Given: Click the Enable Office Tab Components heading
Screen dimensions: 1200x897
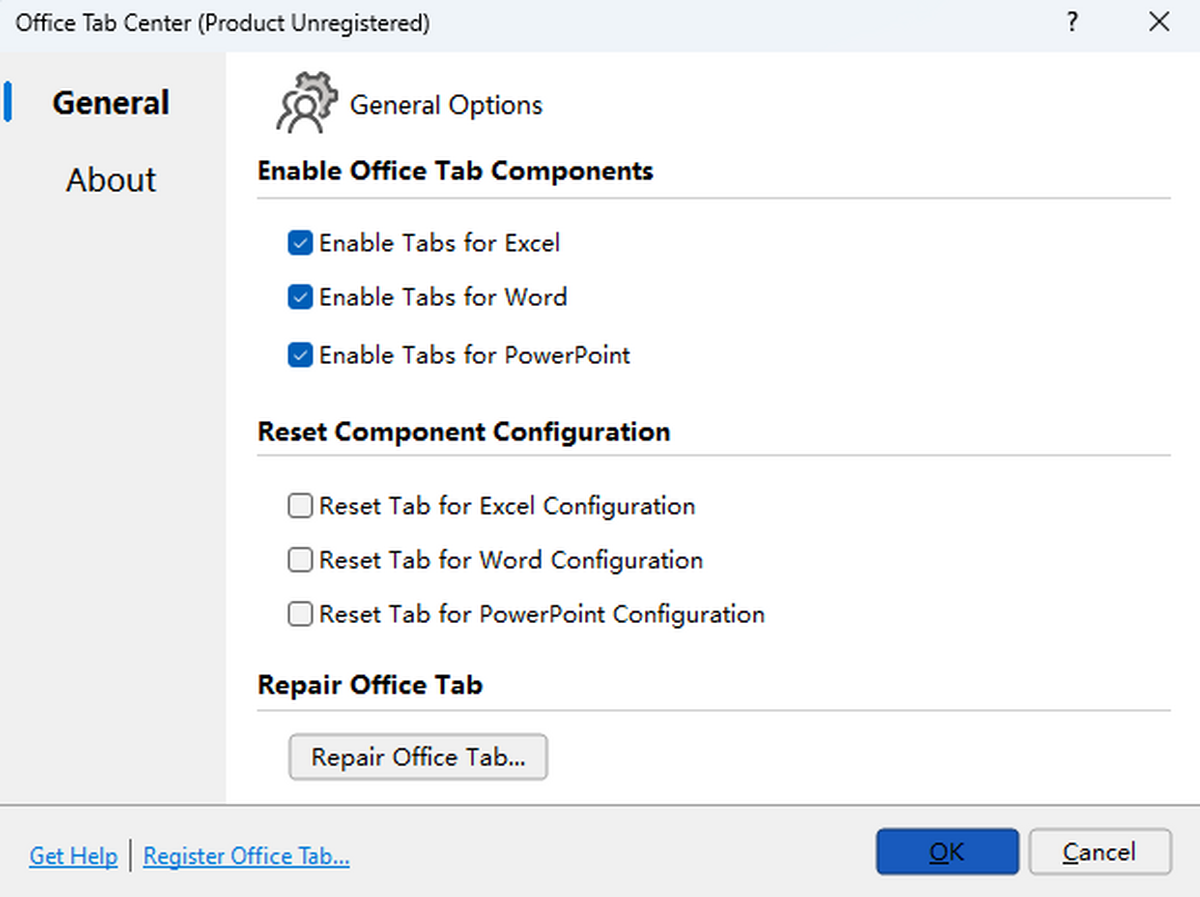Looking at the screenshot, I should (455, 171).
